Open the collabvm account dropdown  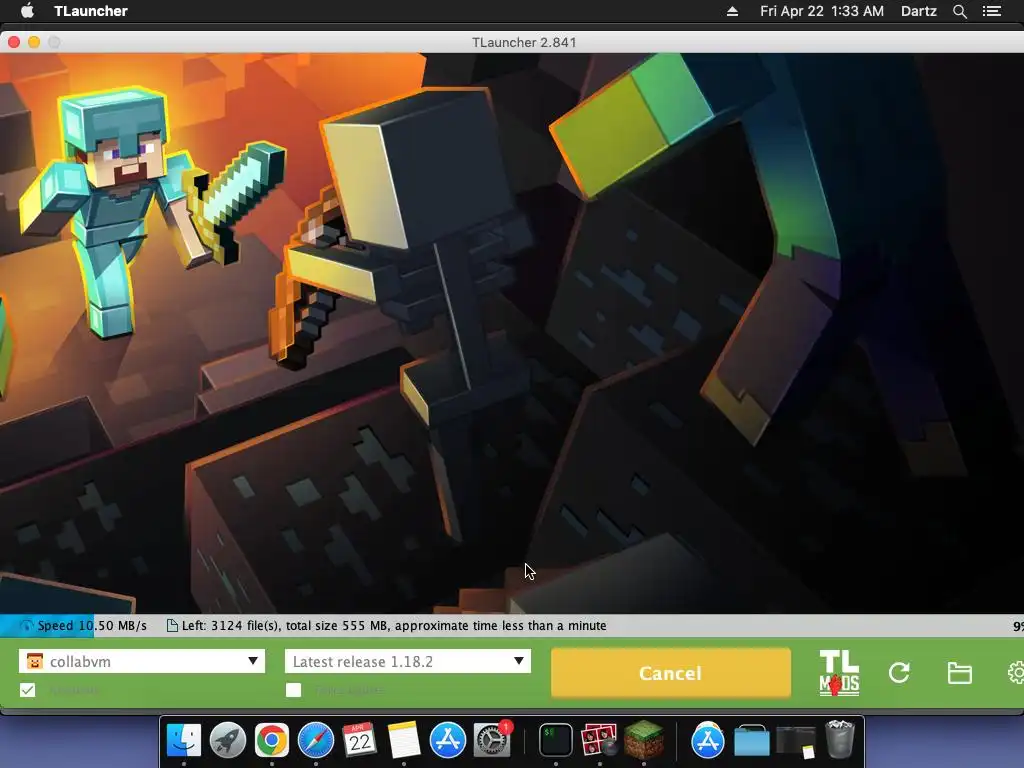tap(142, 661)
